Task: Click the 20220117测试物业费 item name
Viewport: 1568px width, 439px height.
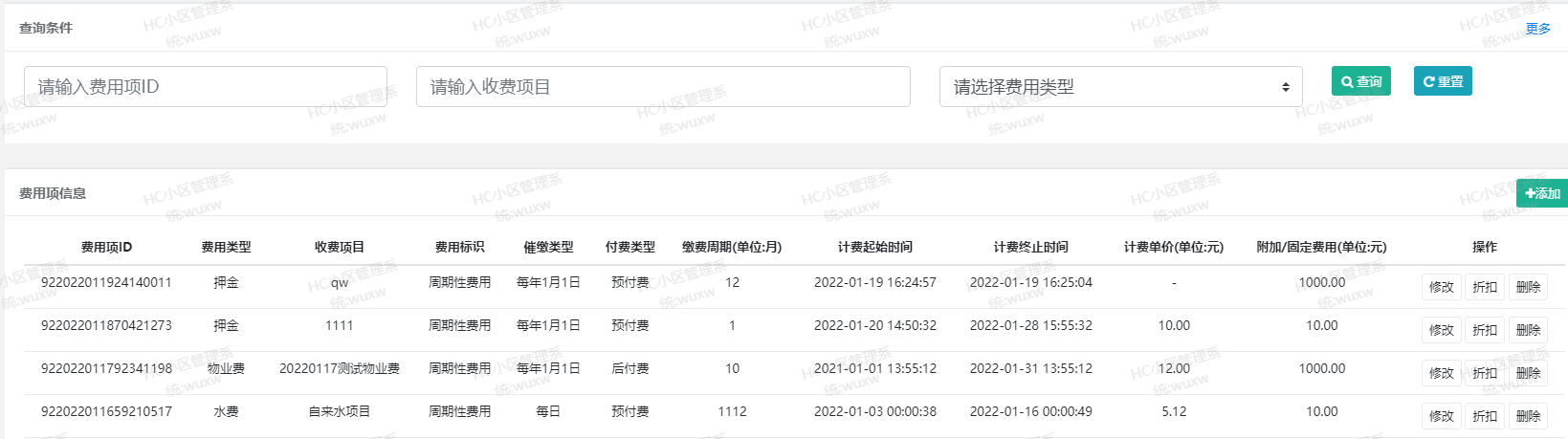Action: click(340, 368)
